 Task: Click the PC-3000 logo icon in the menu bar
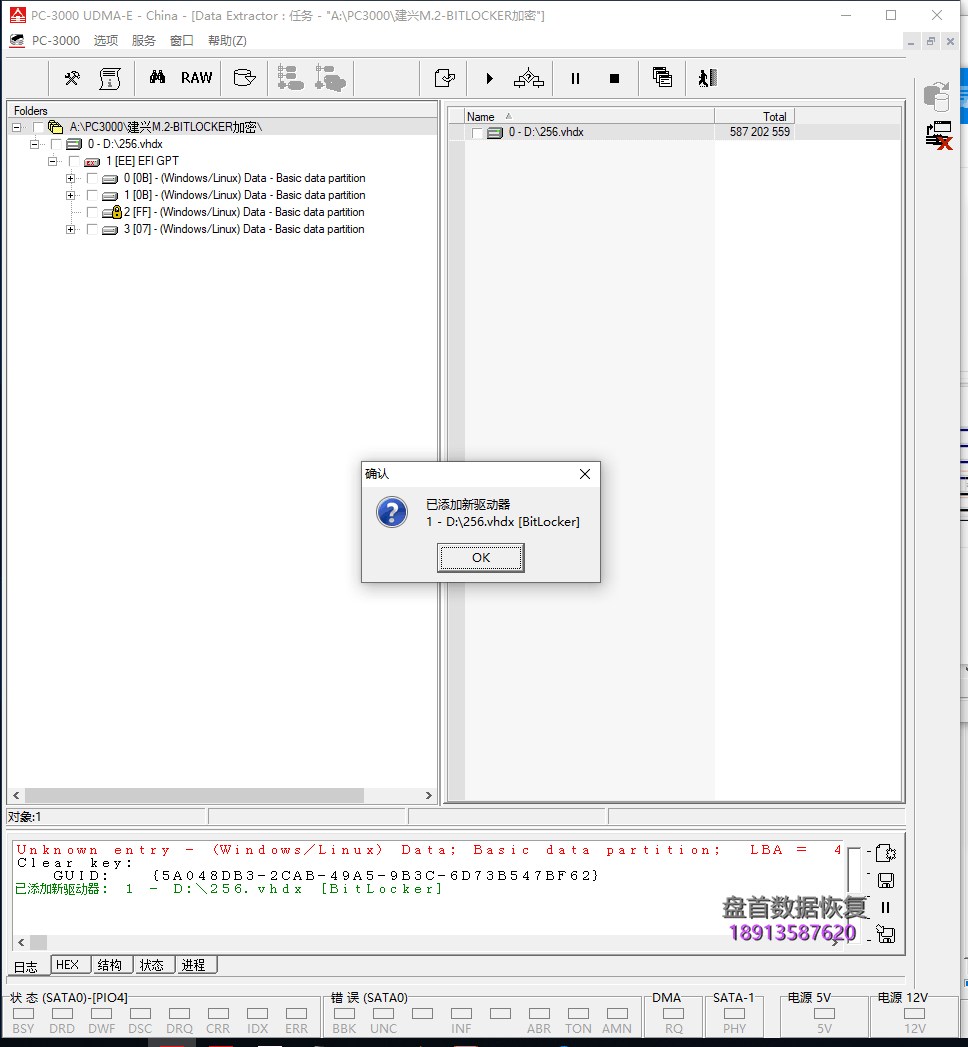[17, 41]
